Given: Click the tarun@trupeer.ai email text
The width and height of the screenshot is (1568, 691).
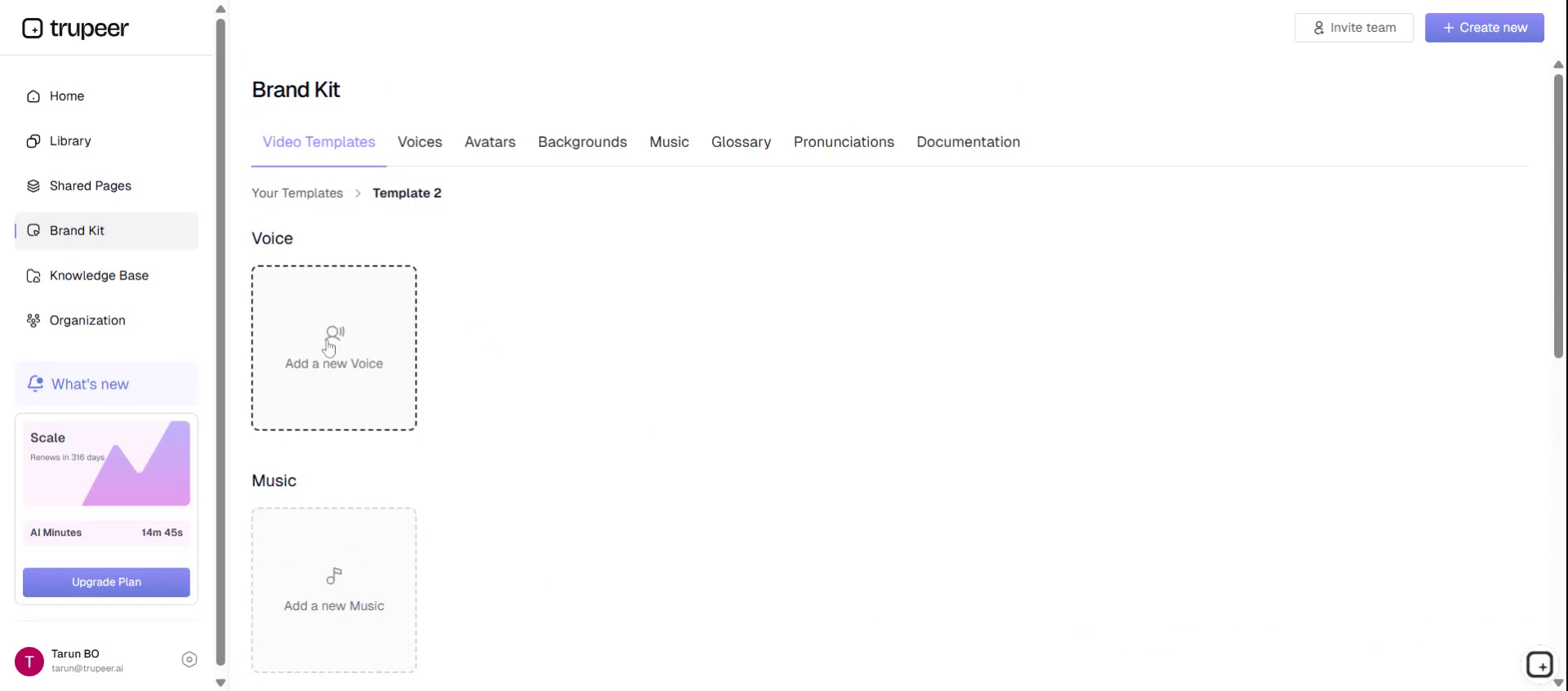Looking at the screenshot, I should click(87, 669).
